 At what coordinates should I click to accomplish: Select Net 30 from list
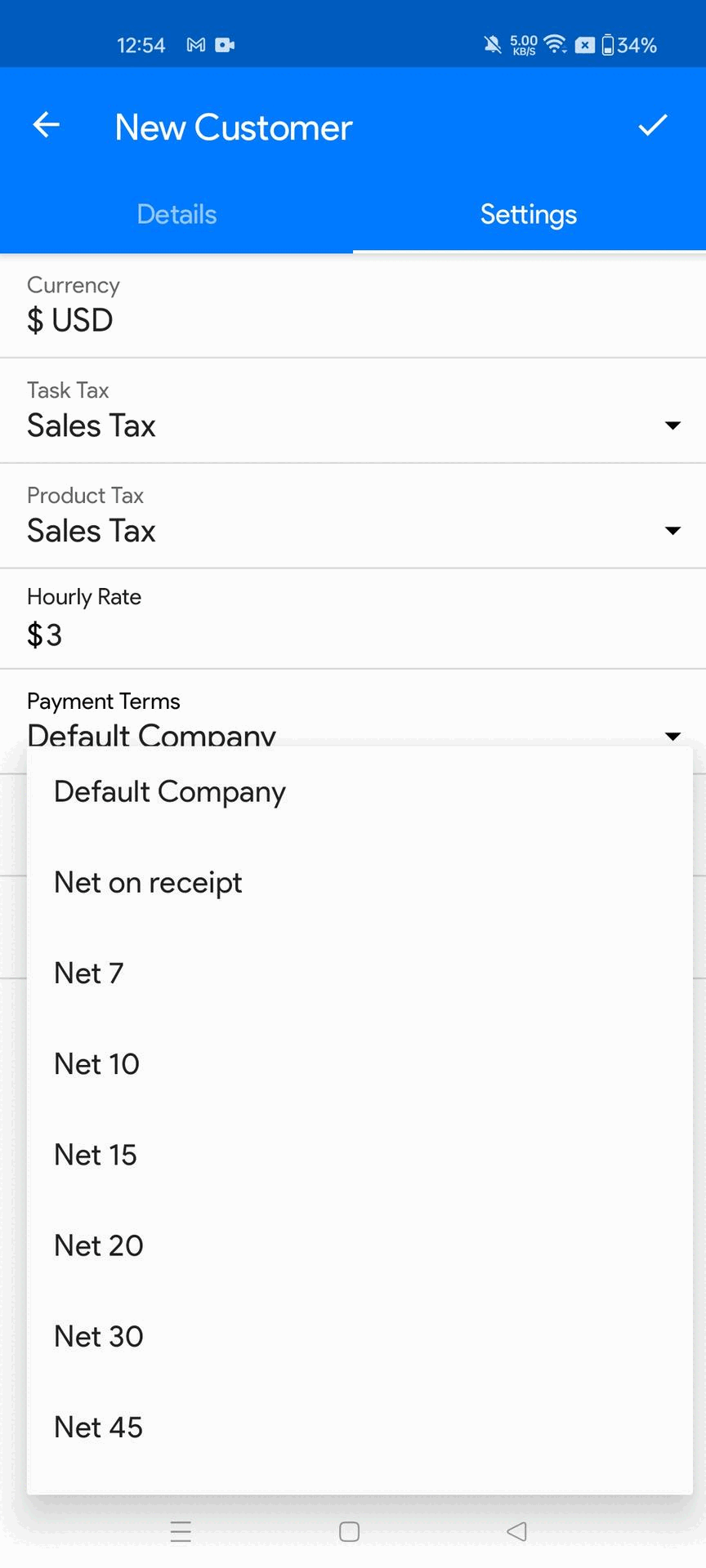(x=360, y=1337)
